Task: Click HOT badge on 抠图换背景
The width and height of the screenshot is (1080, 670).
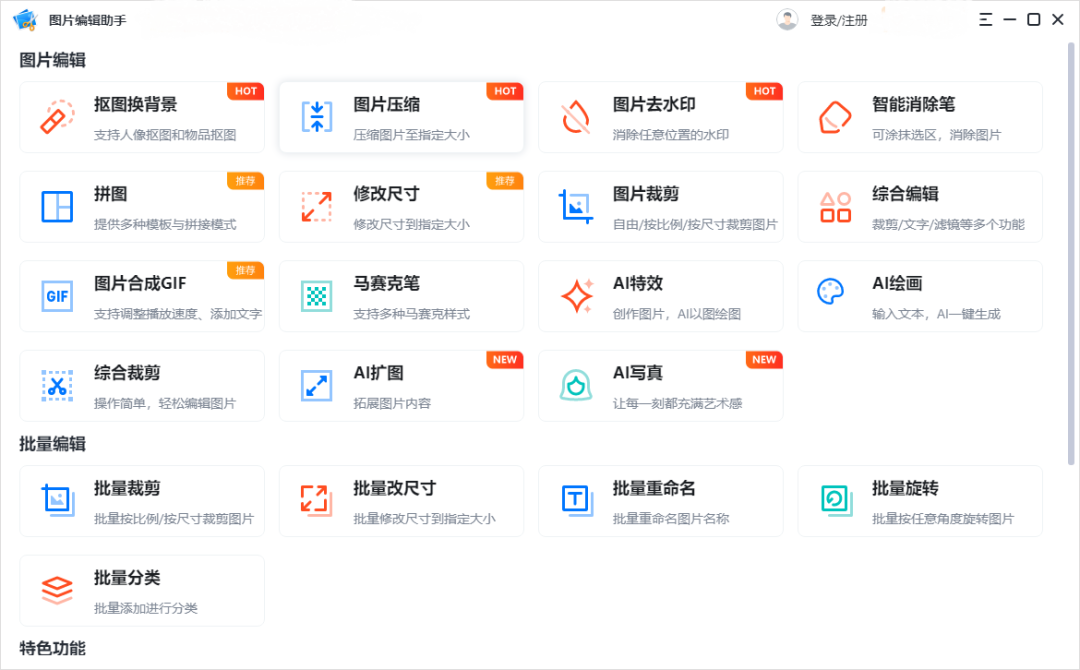Action: (246, 91)
